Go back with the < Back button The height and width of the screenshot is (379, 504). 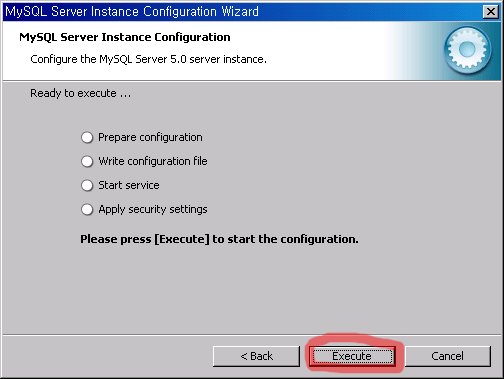[256, 356]
